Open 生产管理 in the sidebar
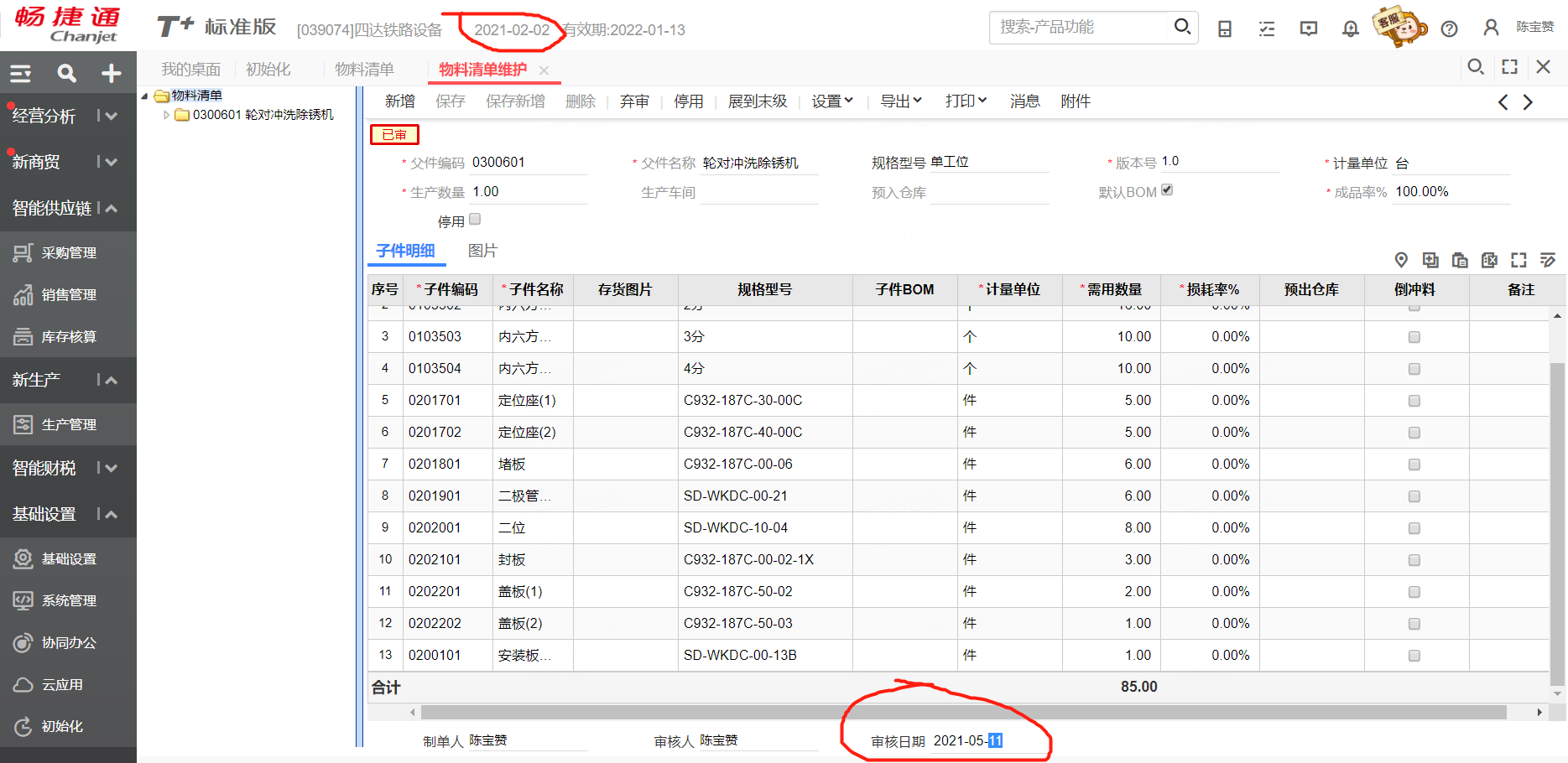1568x763 pixels. [68, 424]
